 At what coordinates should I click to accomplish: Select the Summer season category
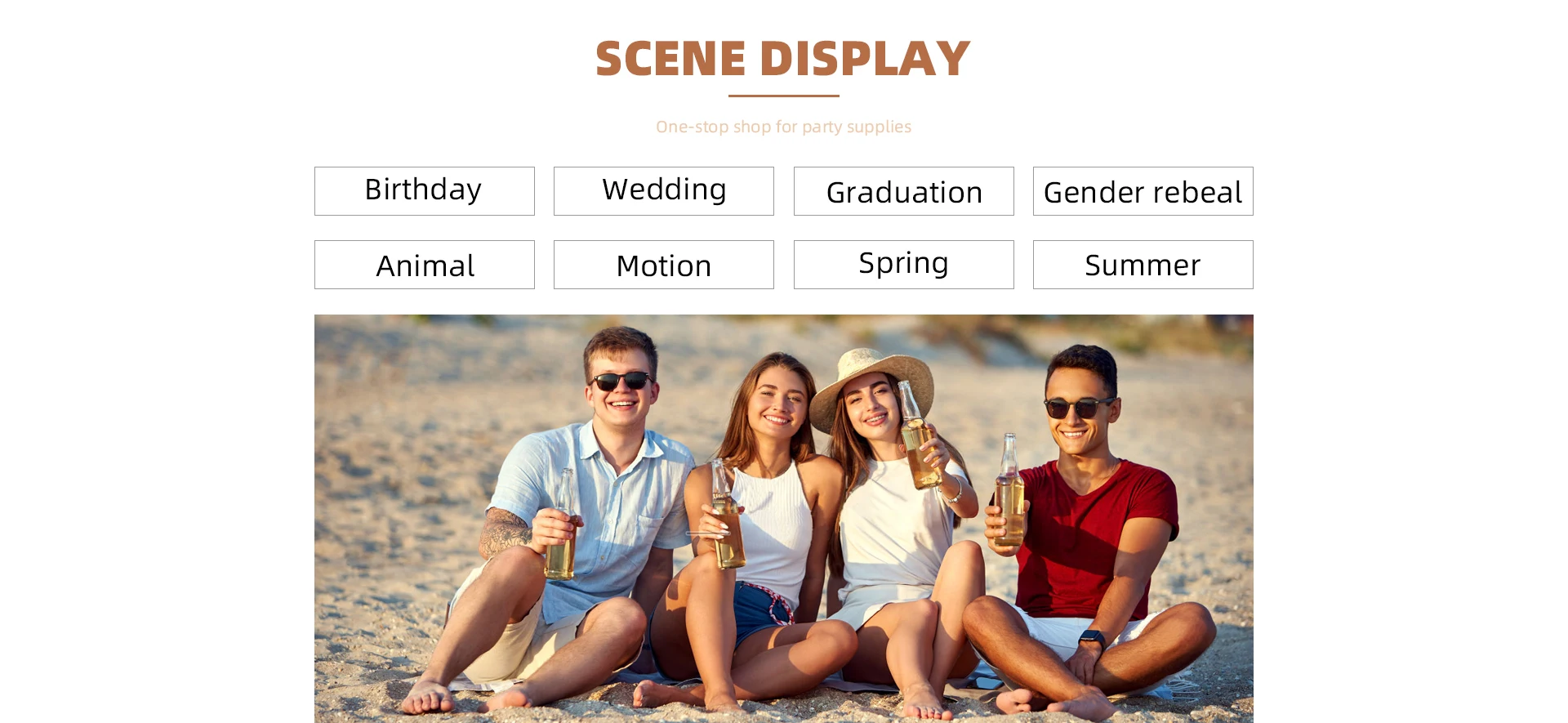coord(1143,265)
